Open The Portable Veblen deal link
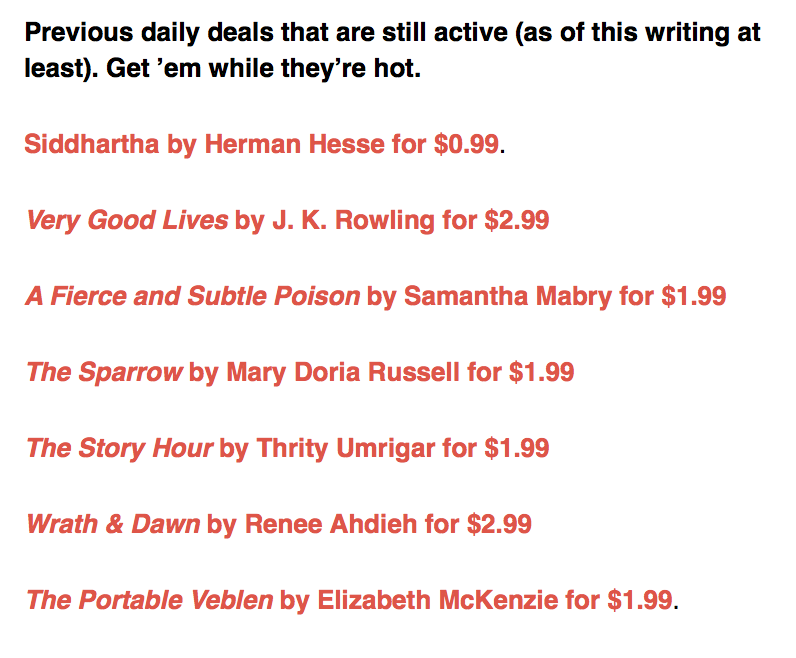The height and width of the screenshot is (658, 796). point(349,600)
